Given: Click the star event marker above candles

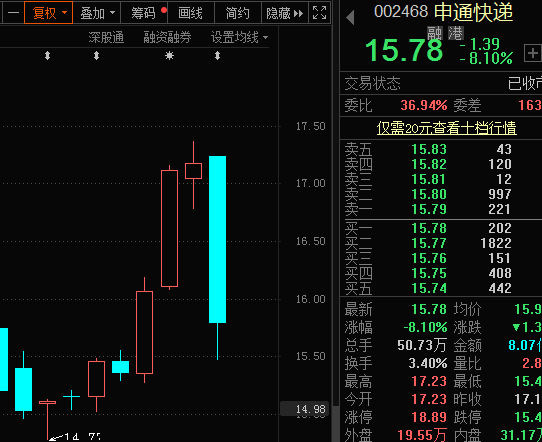Looking at the screenshot, I should pos(169,56).
